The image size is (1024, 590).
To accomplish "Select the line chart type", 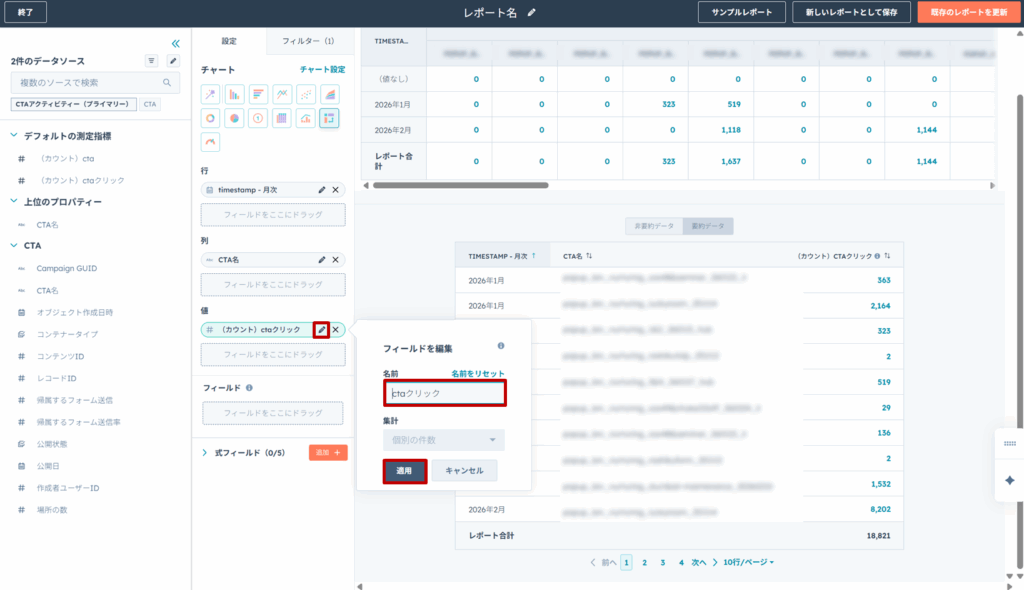I will click(x=282, y=94).
